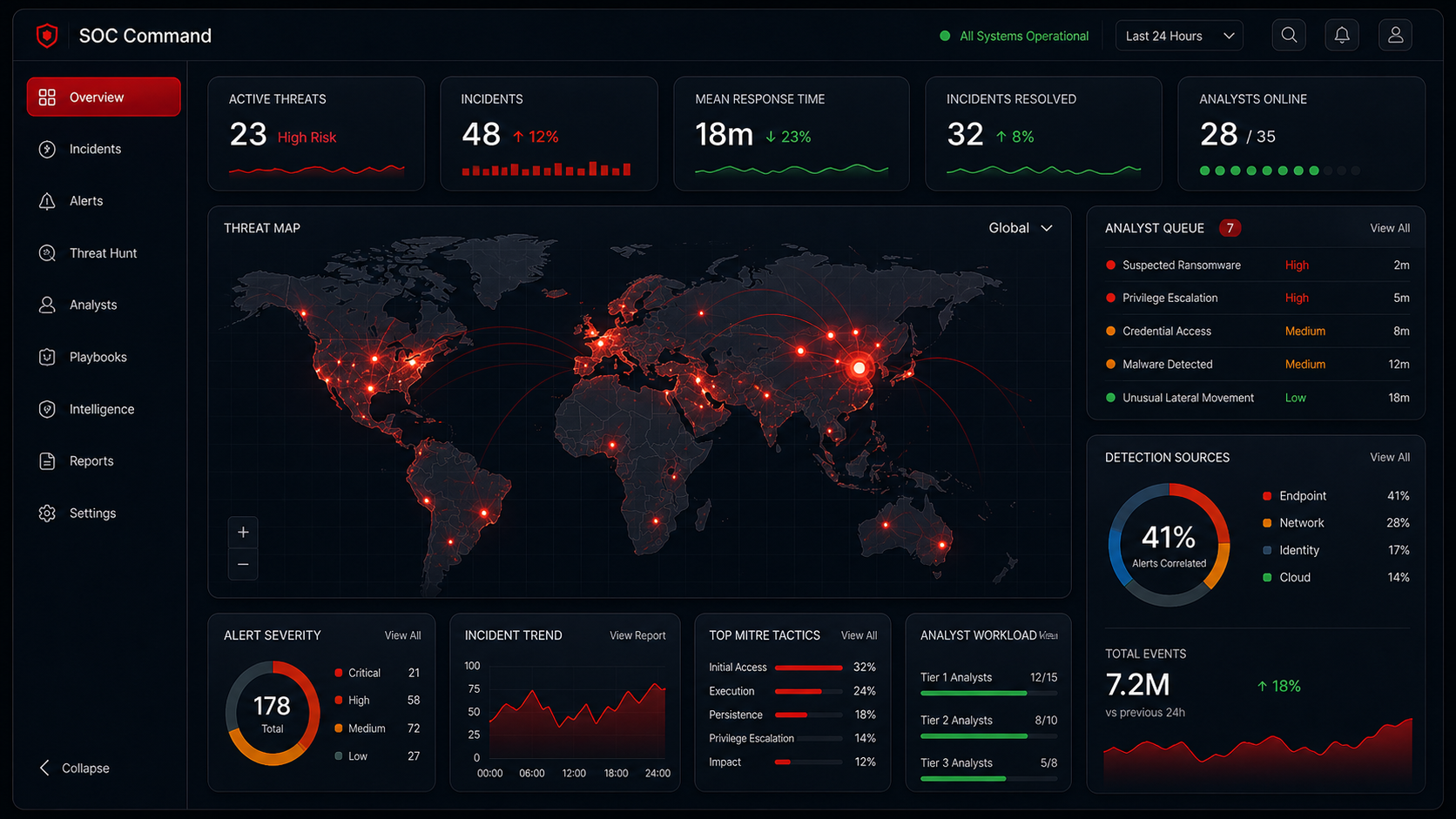Click View All in Top MITRE Tactics
The image size is (1456, 819).
(859, 635)
